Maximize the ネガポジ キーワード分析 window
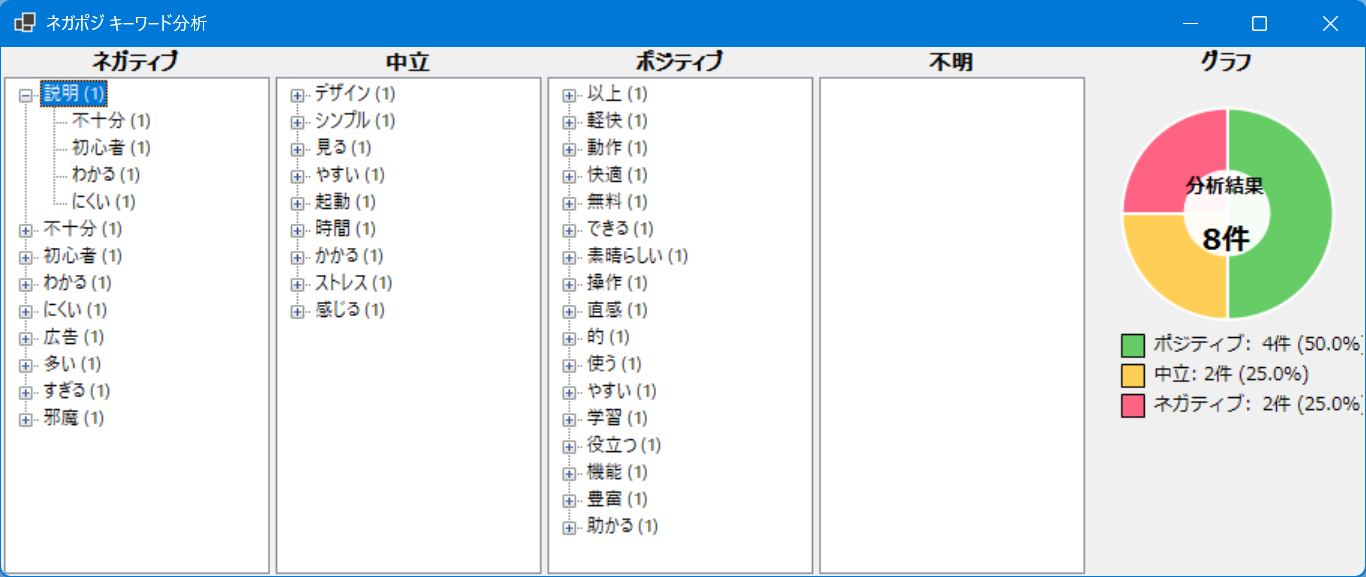The image size is (1366, 577). pos(1260,23)
